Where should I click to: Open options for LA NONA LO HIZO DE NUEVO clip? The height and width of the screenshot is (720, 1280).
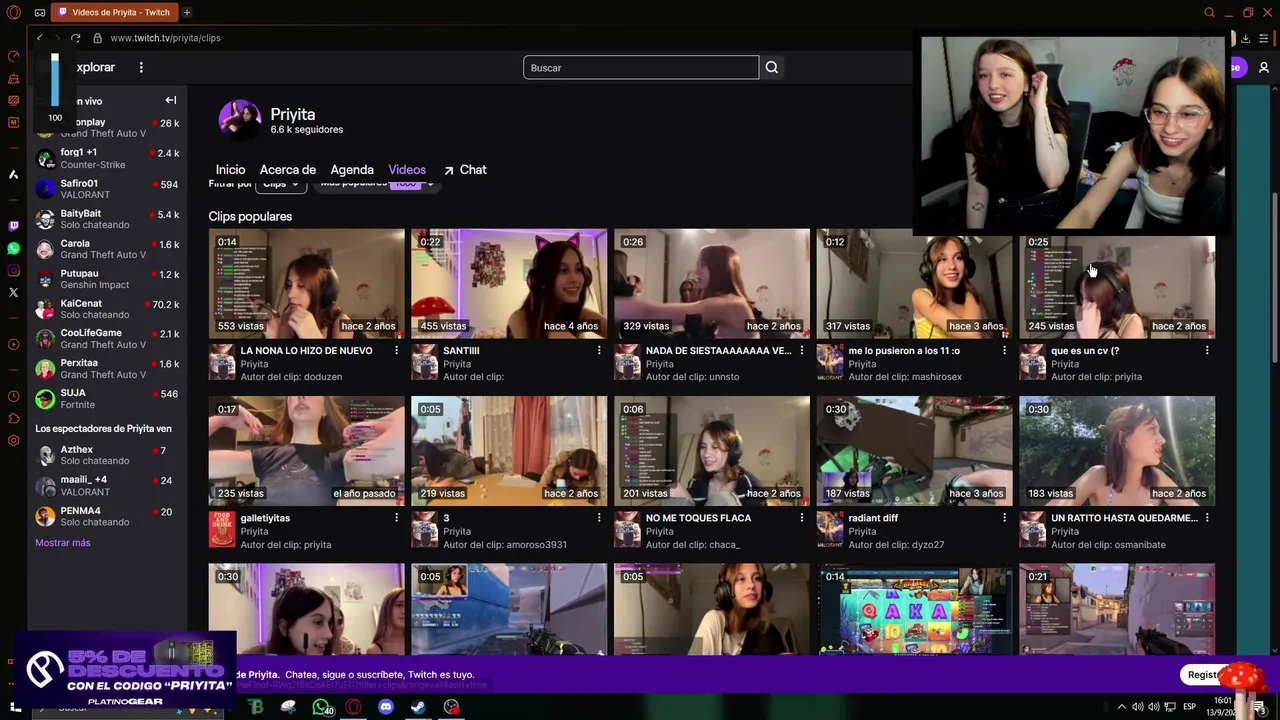(396, 351)
